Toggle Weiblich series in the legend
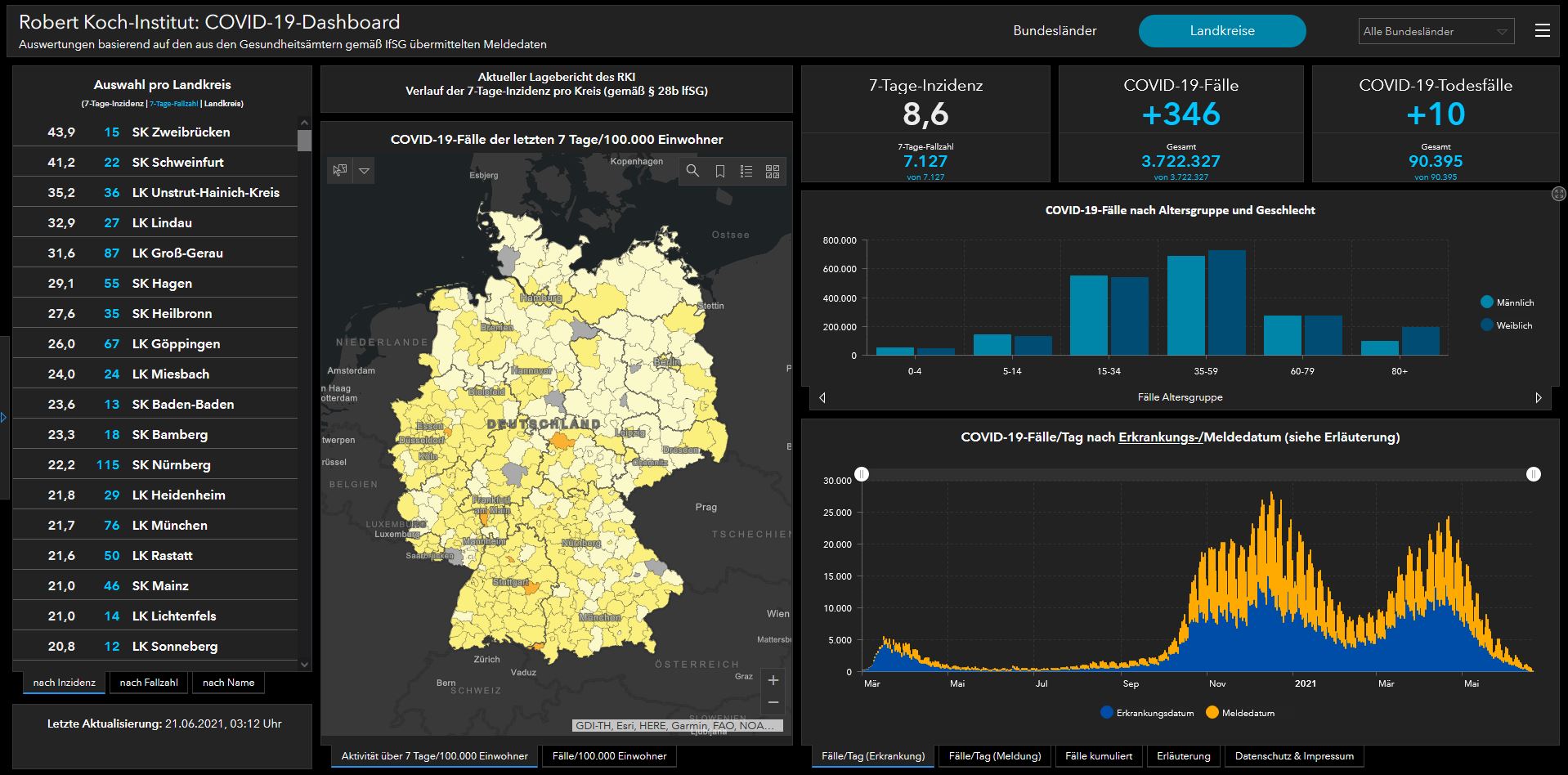This screenshot has height=775, width=1568. (x=1487, y=325)
